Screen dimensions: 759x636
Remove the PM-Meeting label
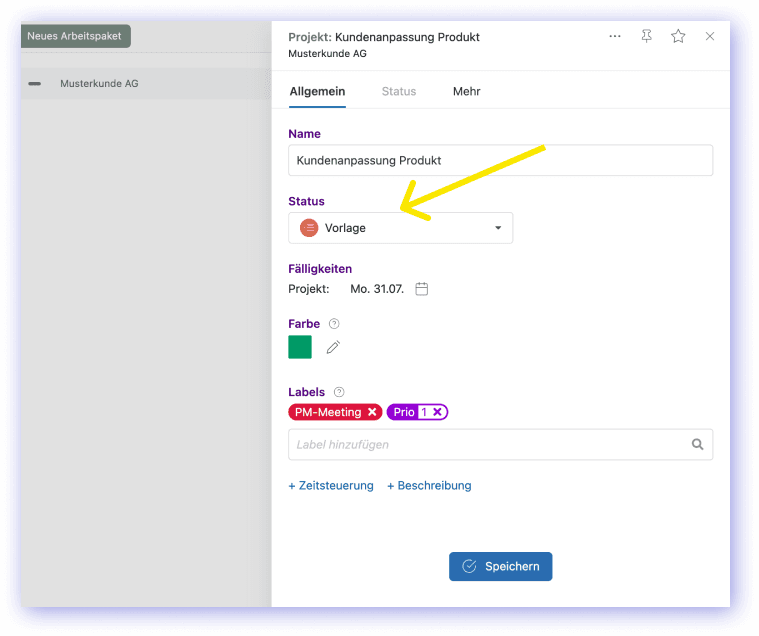372,412
